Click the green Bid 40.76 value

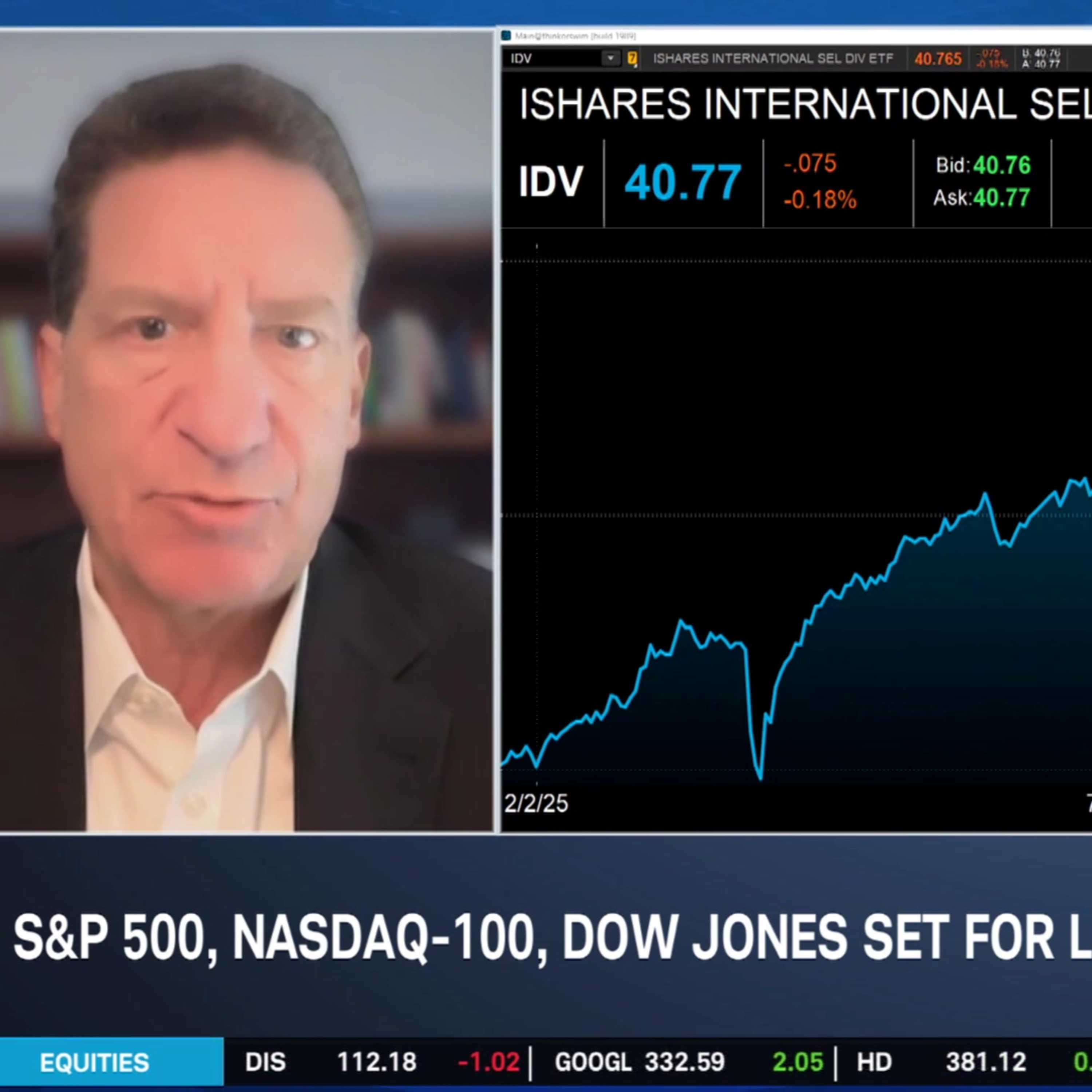click(x=1002, y=165)
